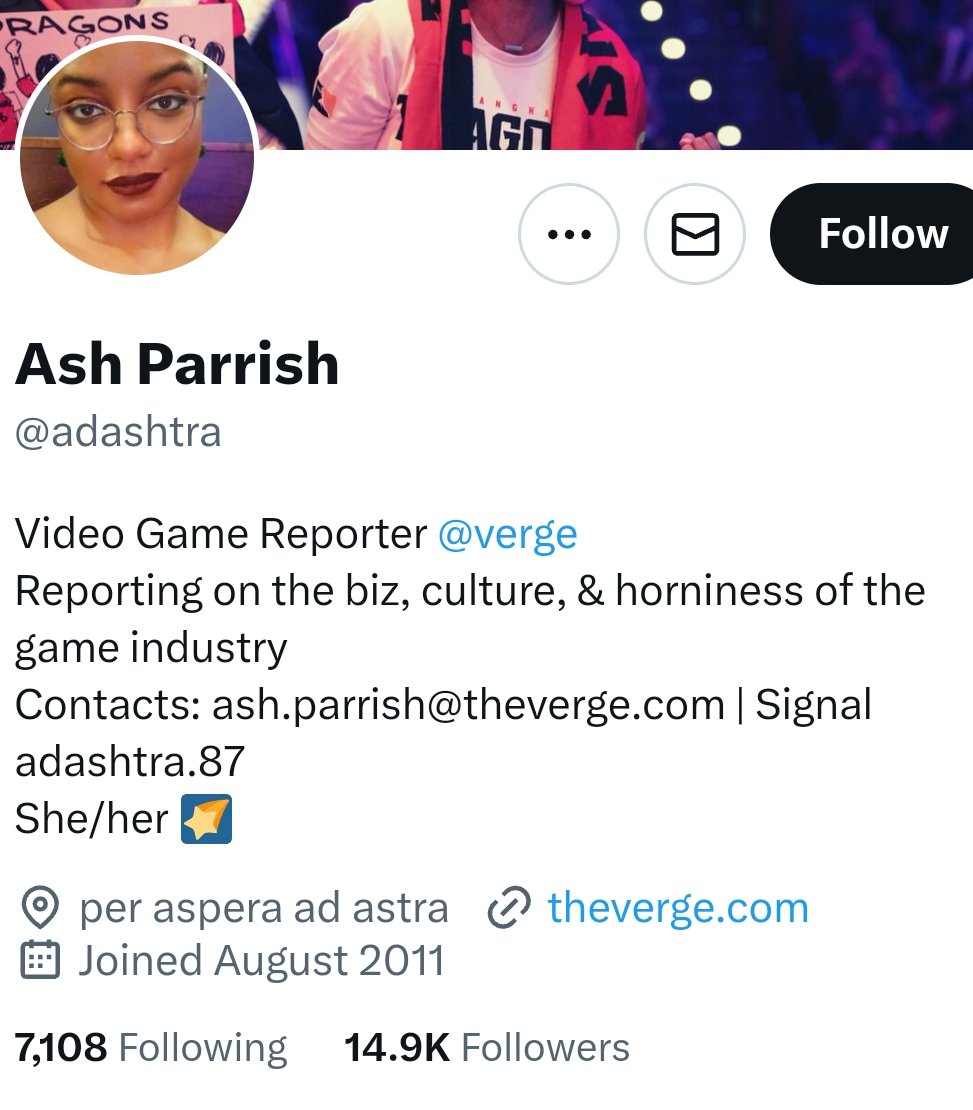The image size is (973, 1110).
Task: Select the @adashtra handle text
Action: tap(118, 432)
